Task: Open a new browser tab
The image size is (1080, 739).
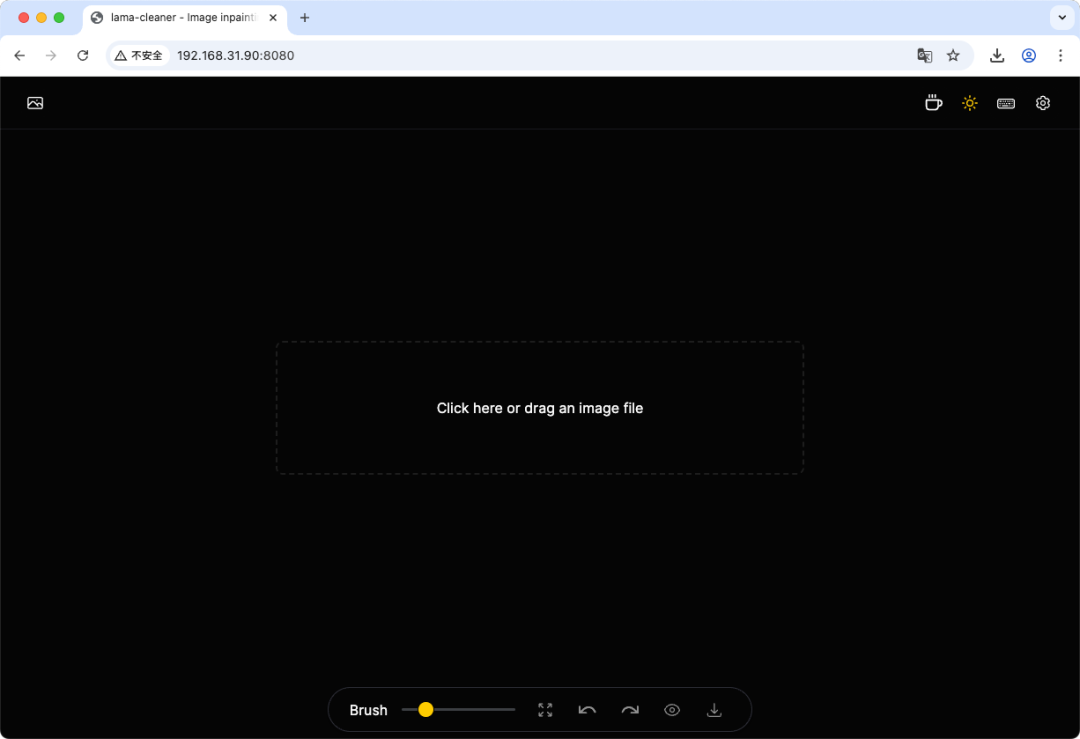Action: (305, 17)
